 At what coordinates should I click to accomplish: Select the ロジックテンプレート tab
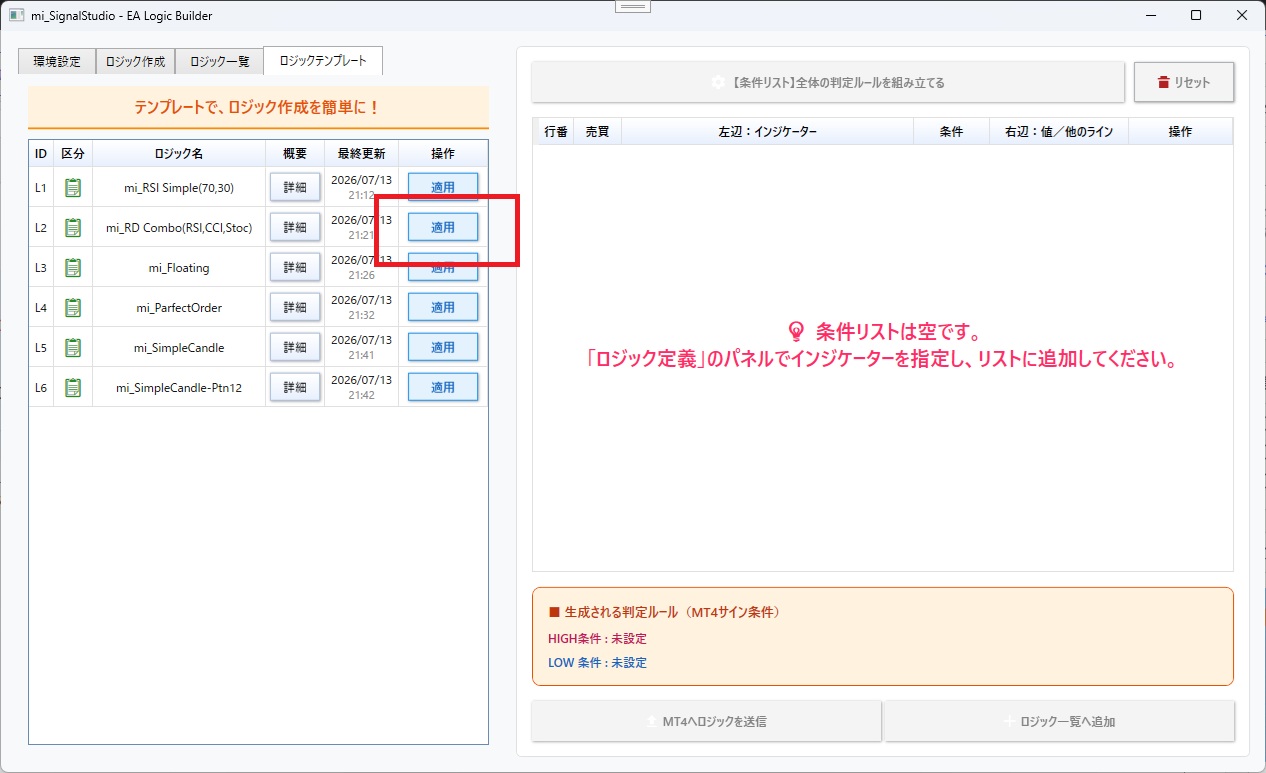(323, 60)
